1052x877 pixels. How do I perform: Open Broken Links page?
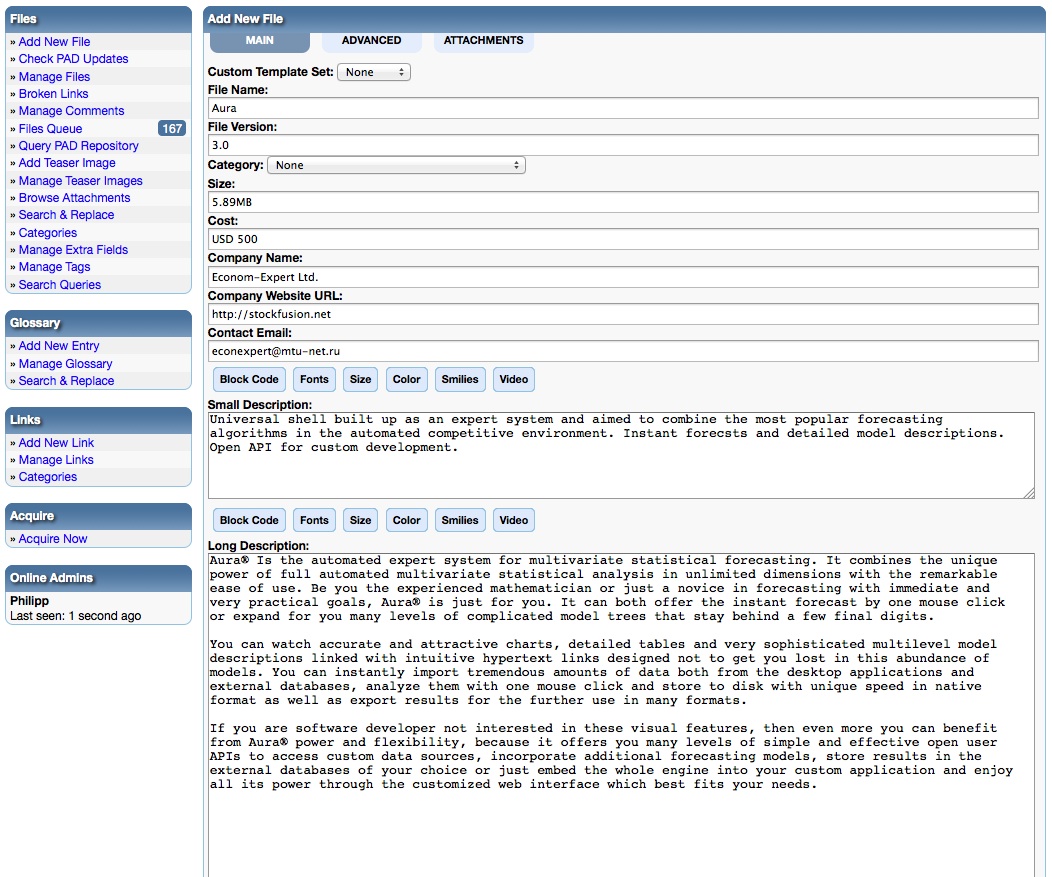coord(54,94)
